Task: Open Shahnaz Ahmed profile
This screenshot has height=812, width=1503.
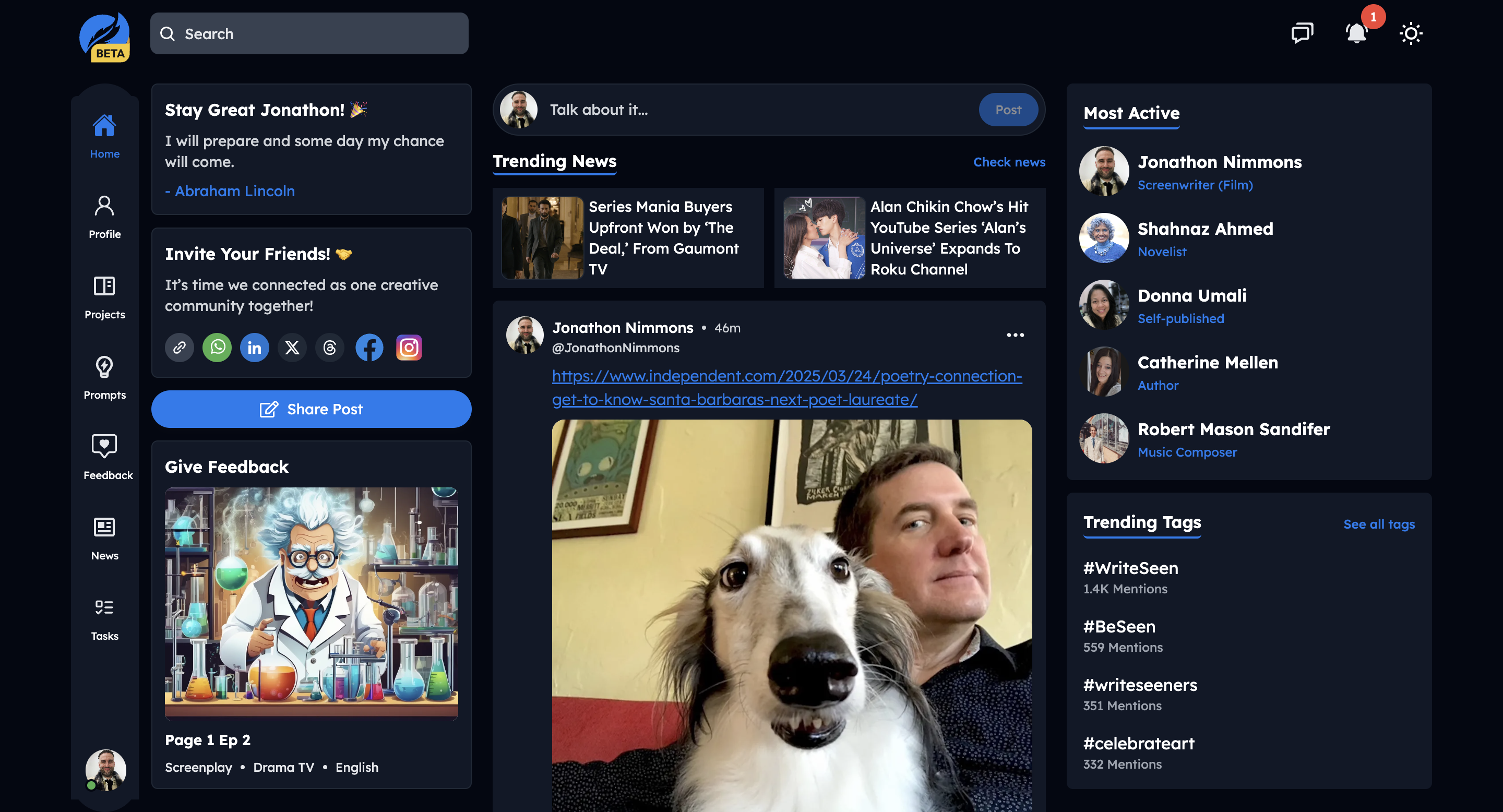Action: click(1205, 229)
